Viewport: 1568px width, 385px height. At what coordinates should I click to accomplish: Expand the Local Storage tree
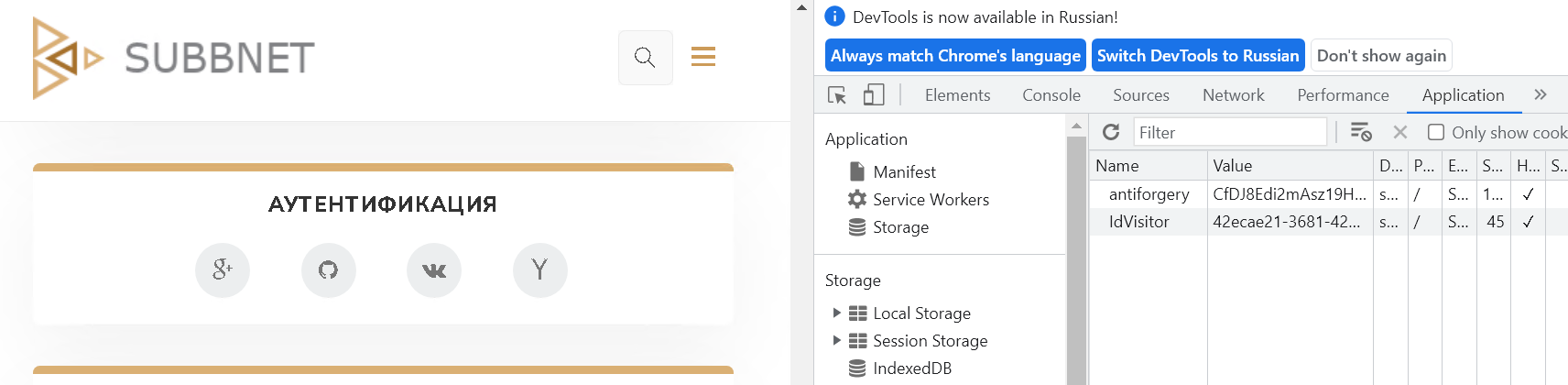tap(836, 313)
